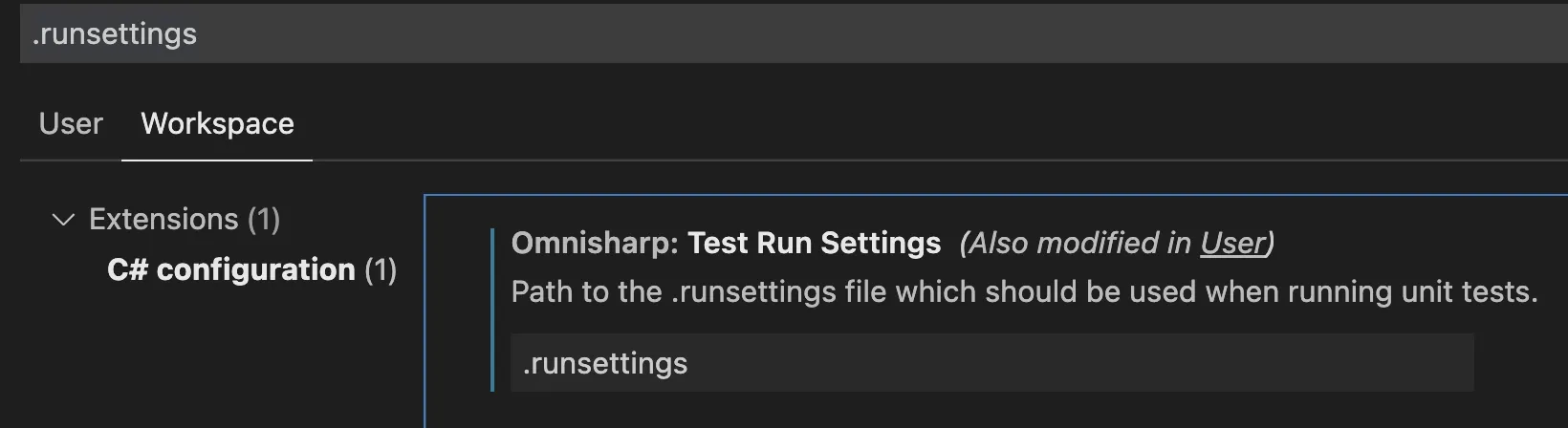Click the settings search box

765,34
